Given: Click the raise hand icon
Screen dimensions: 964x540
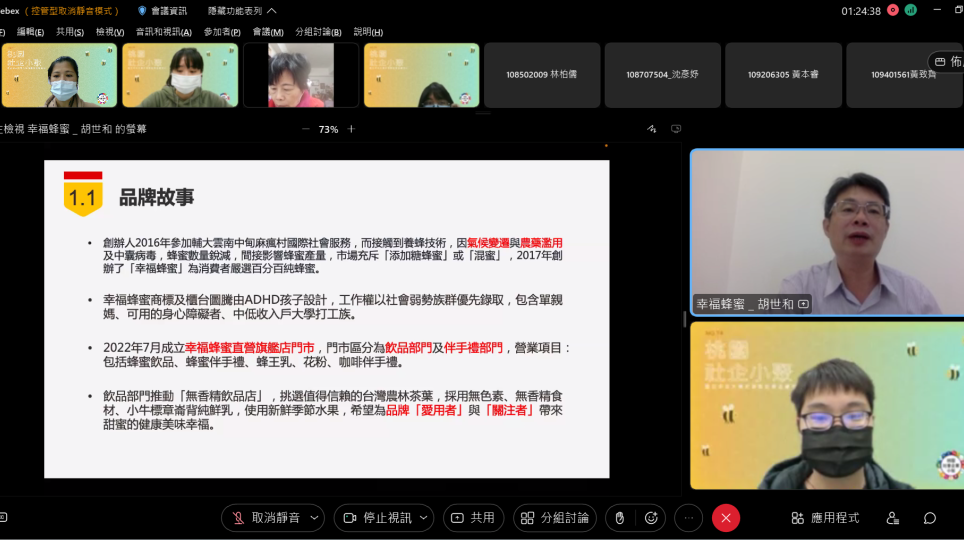Looking at the screenshot, I should coord(620,518).
